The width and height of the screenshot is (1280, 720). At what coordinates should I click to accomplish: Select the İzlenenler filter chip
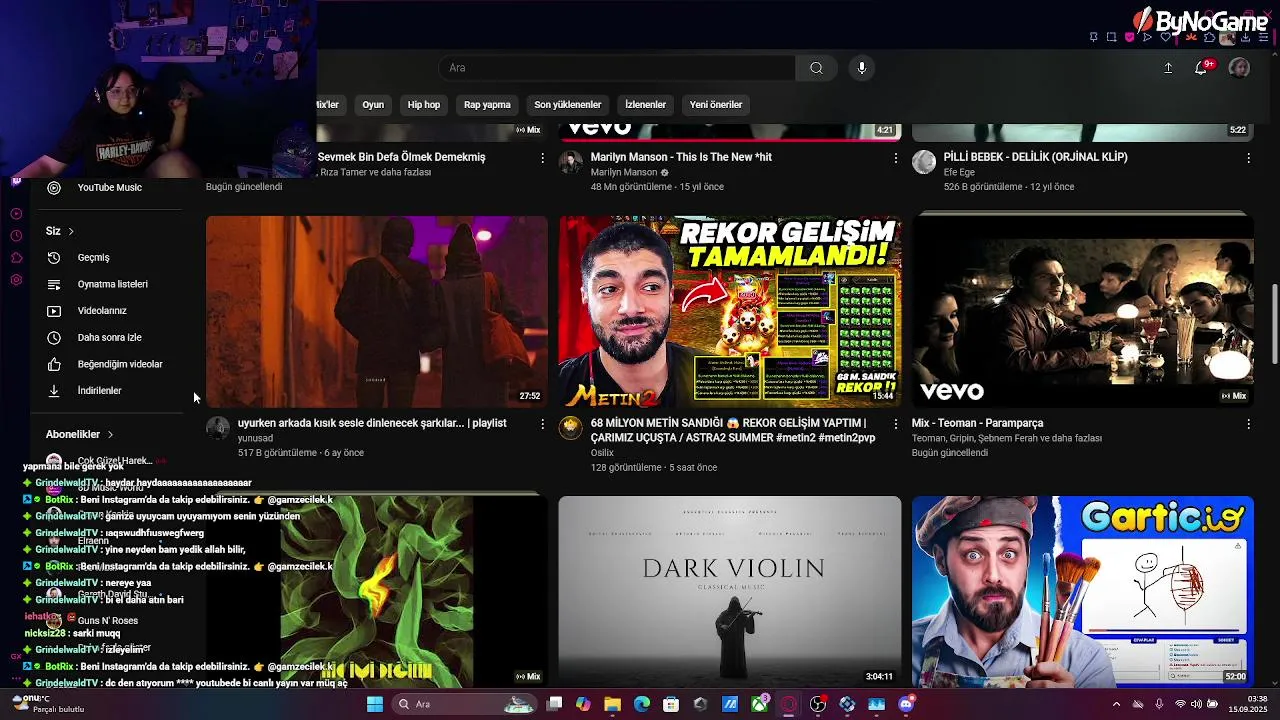(x=645, y=104)
